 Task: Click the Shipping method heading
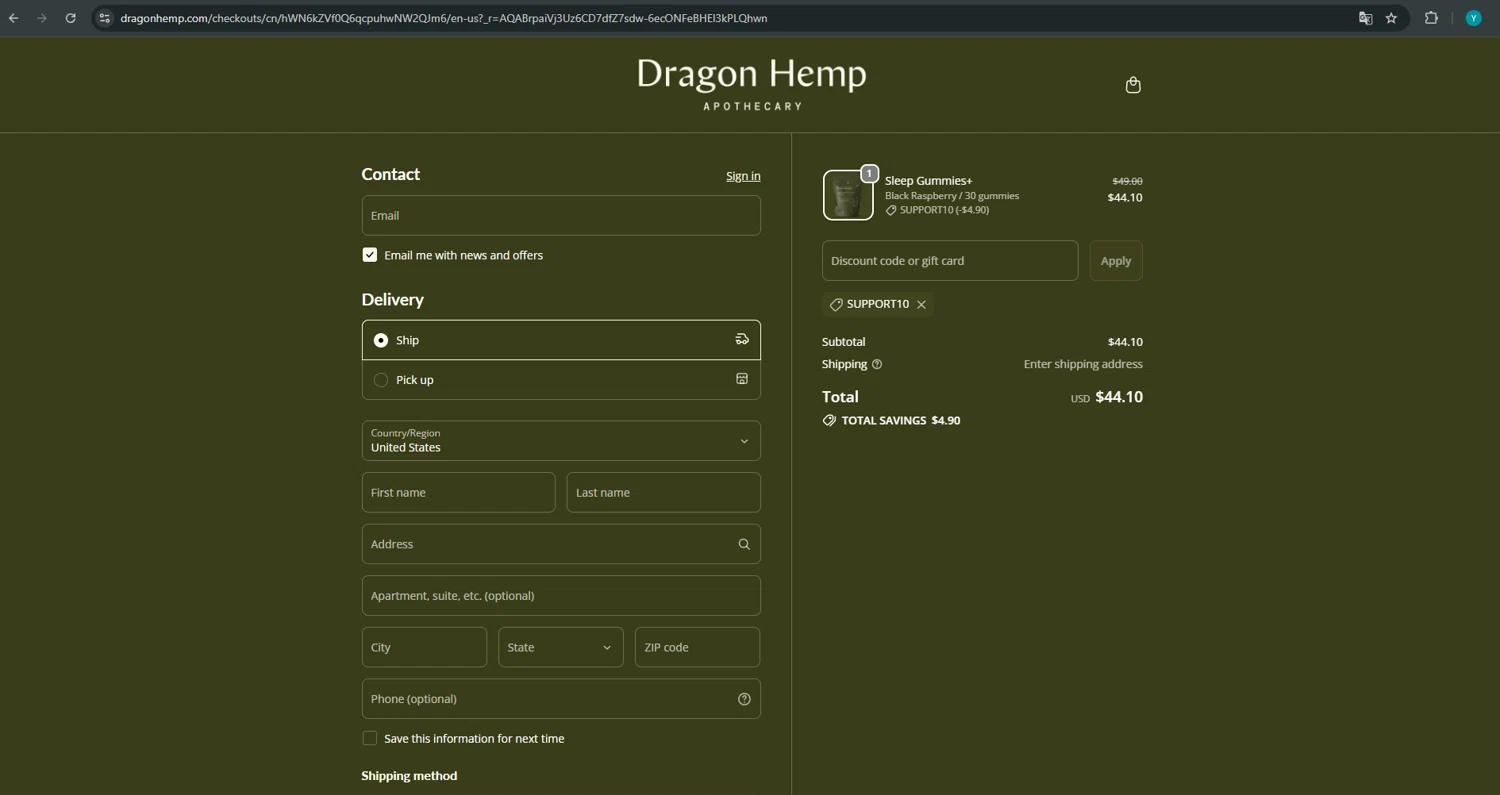[409, 776]
